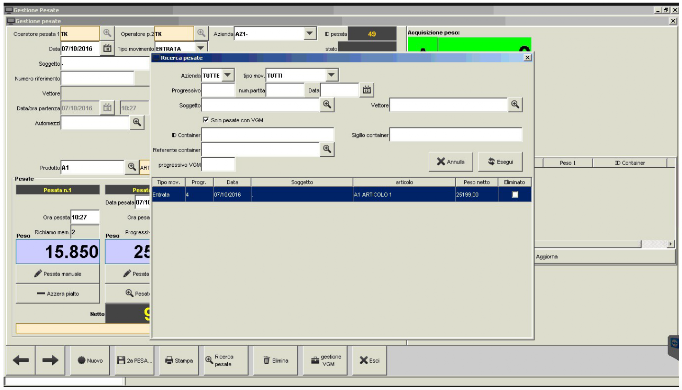The image size is (682, 390).
Task: Click 2a PESA save button
Action: click(x=134, y=360)
